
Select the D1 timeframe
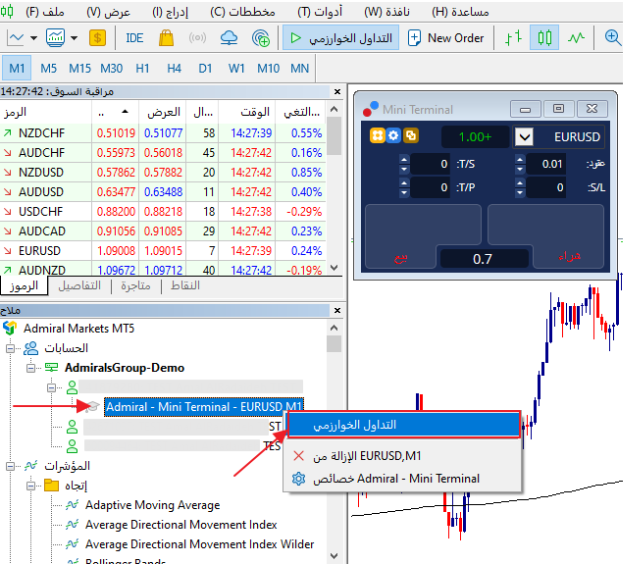(205, 68)
